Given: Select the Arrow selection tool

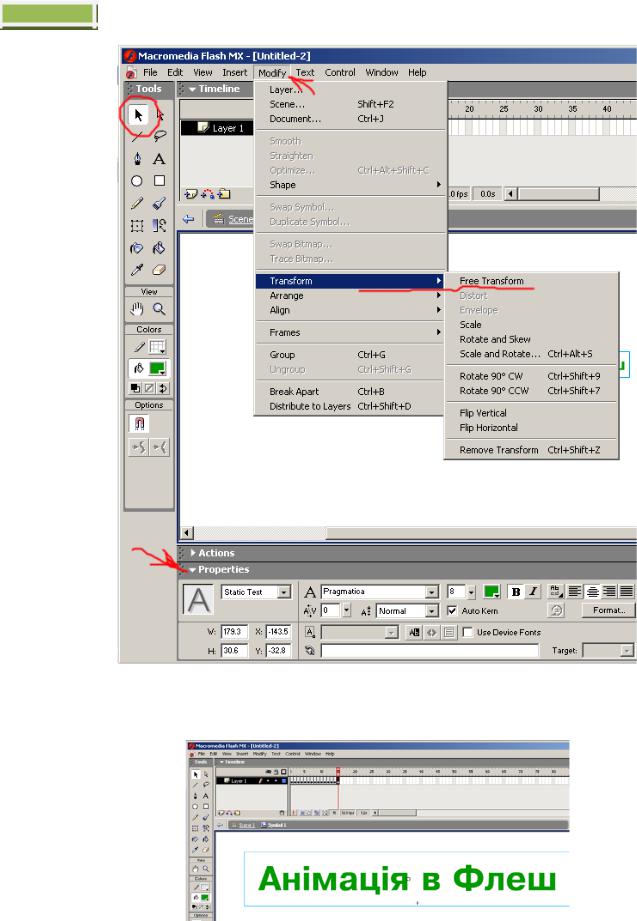Looking at the screenshot, I should pos(138,115).
